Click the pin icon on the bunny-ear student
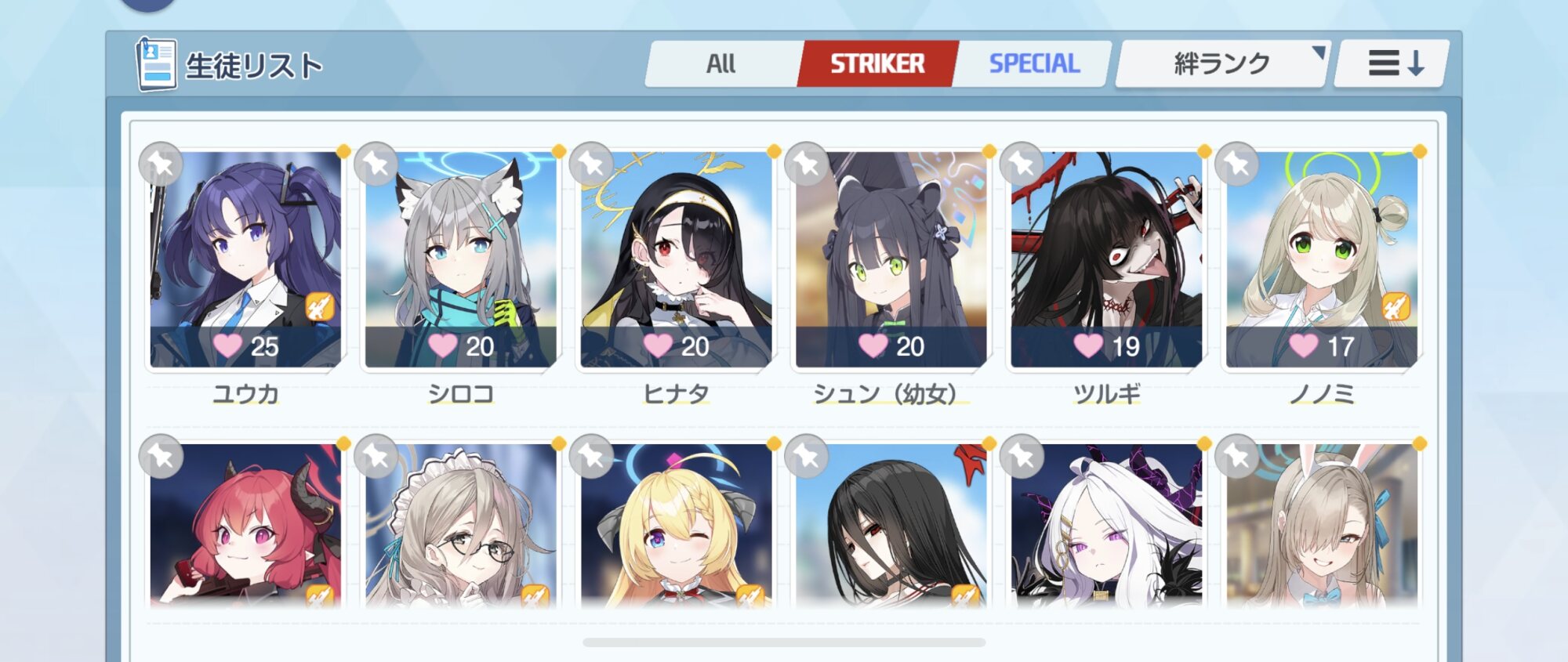This screenshot has height=662, width=1568. [x=1236, y=456]
